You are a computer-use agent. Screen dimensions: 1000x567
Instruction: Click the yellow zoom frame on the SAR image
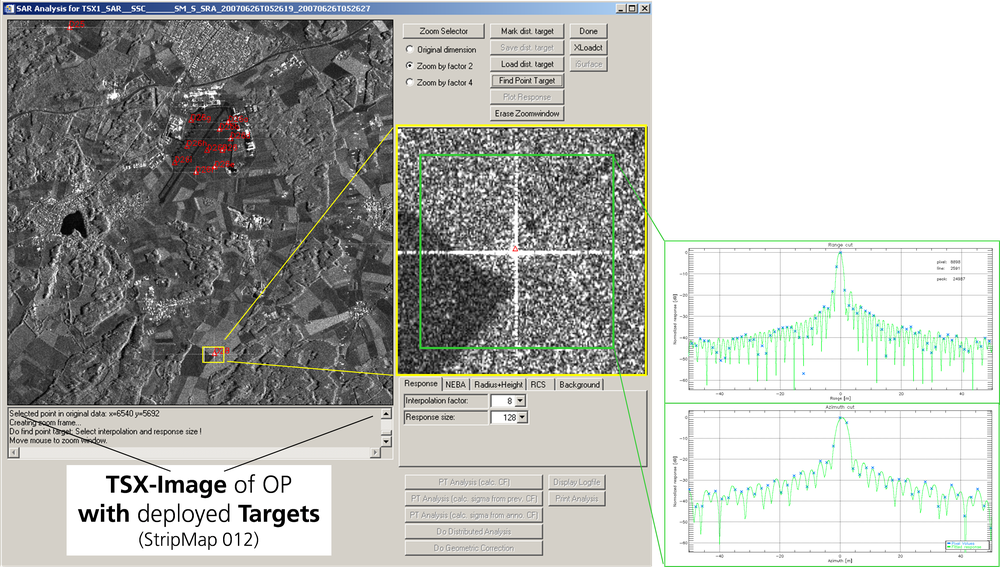click(213, 354)
